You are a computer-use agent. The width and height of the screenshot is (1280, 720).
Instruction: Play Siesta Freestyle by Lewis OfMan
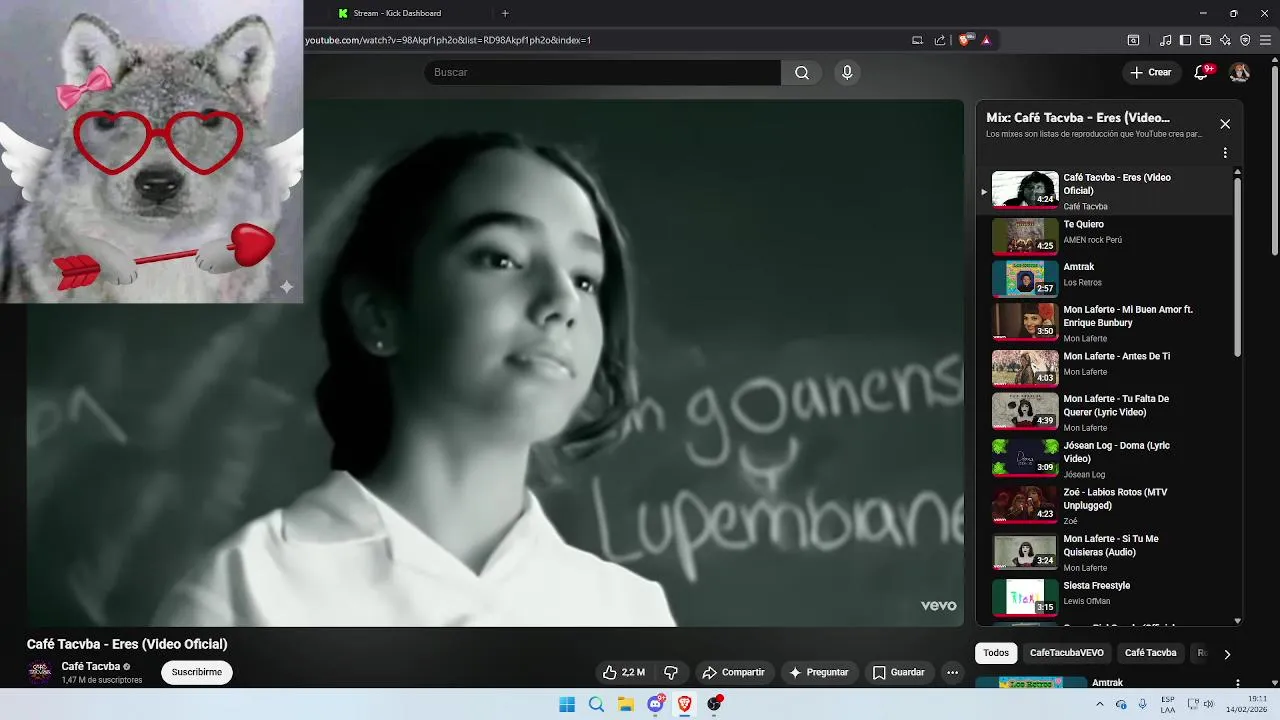pyautogui.click(x=1105, y=596)
